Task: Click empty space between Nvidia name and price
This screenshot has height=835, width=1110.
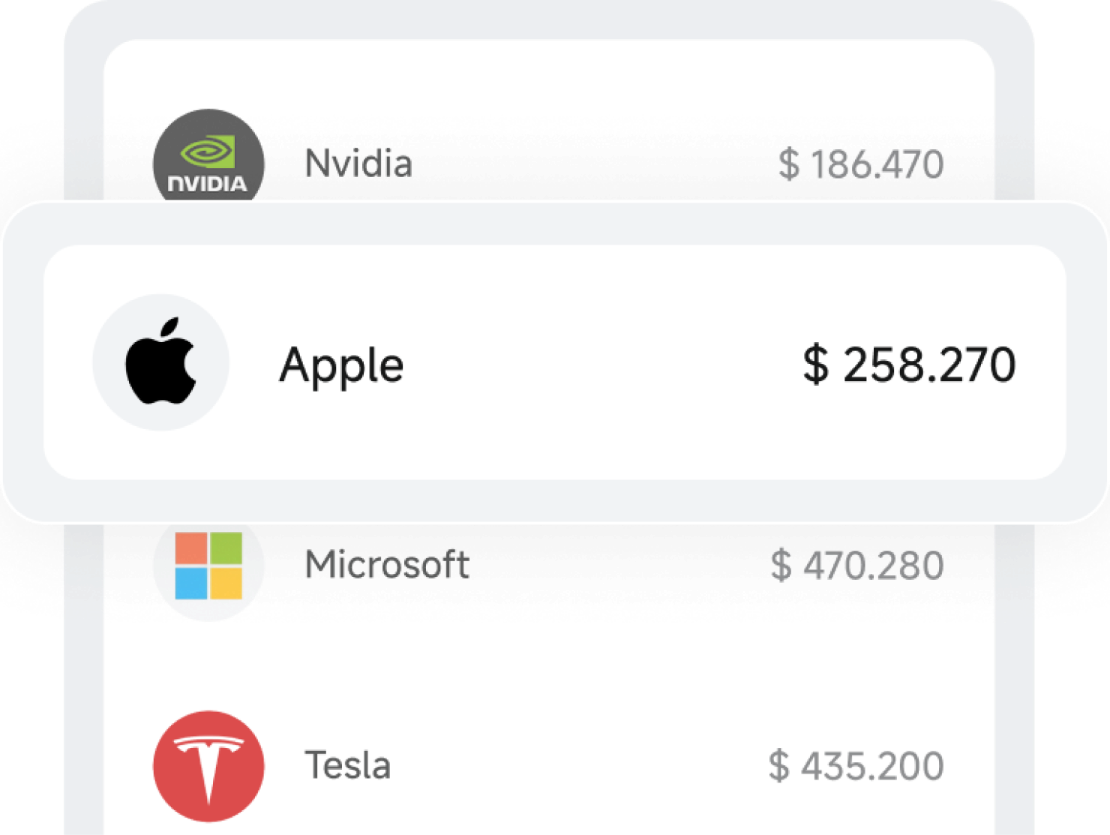Action: coord(590,164)
